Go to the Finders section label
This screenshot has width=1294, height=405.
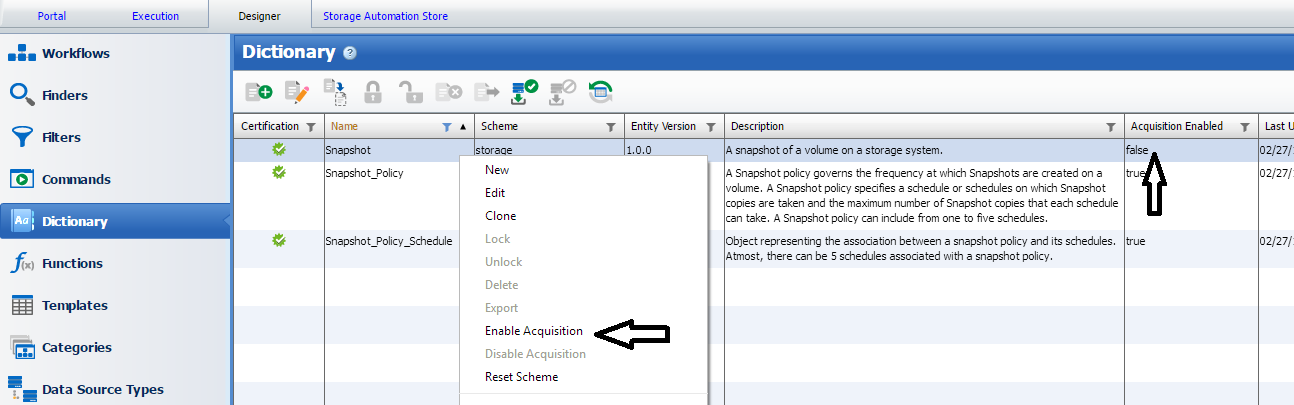(65, 95)
